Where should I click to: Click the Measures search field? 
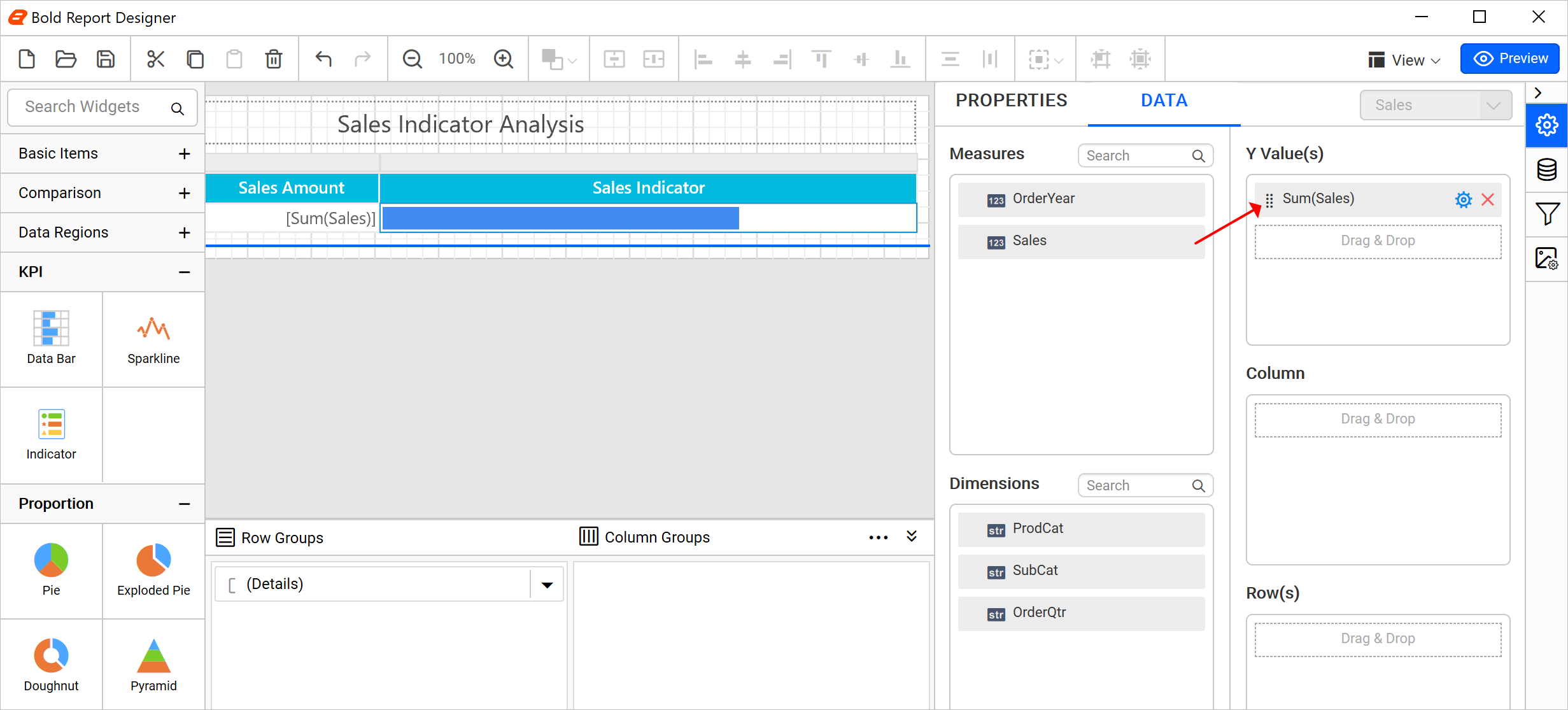(1145, 155)
